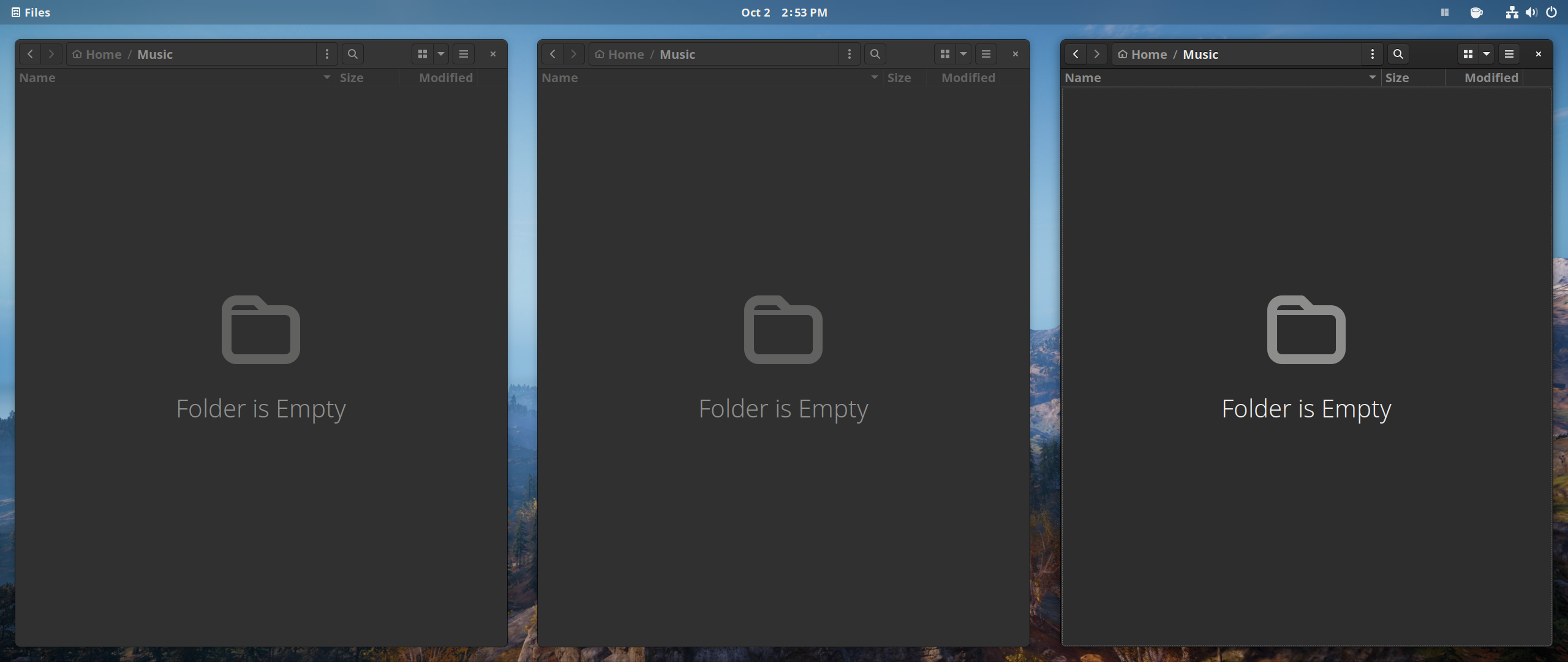The width and height of the screenshot is (1568, 662).
Task: Search in the middle Files window
Action: (x=875, y=54)
